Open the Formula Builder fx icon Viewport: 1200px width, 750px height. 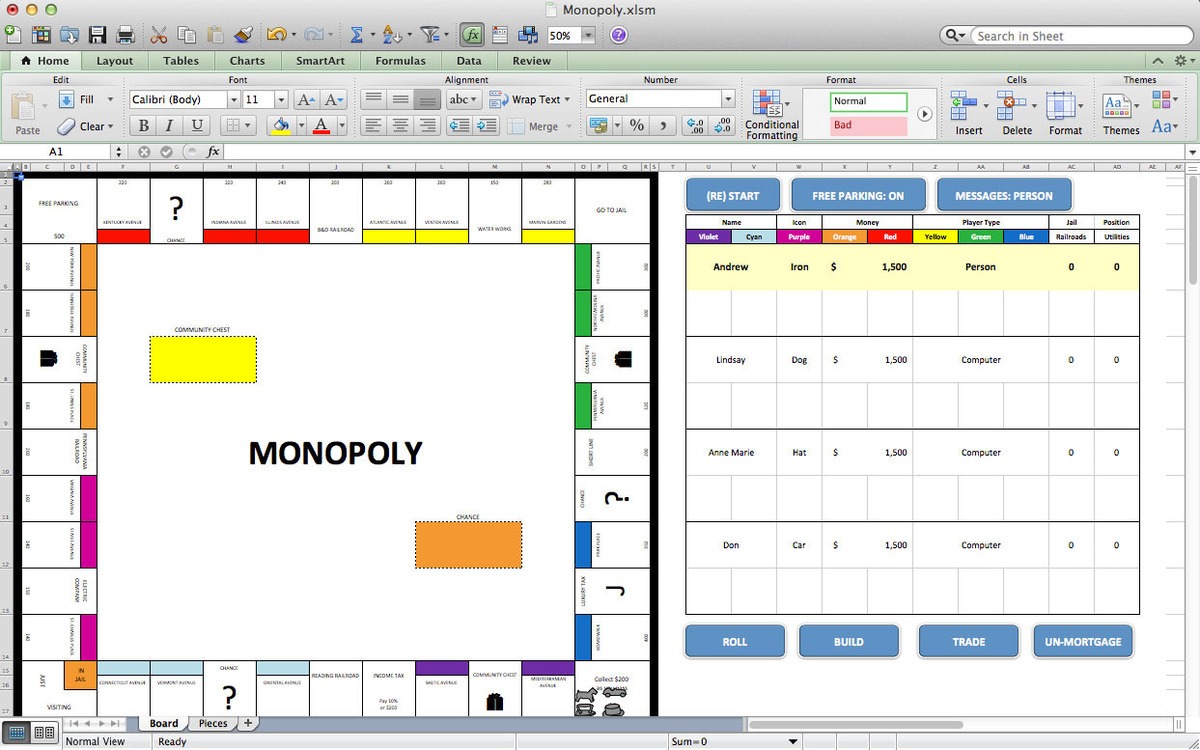471,33
